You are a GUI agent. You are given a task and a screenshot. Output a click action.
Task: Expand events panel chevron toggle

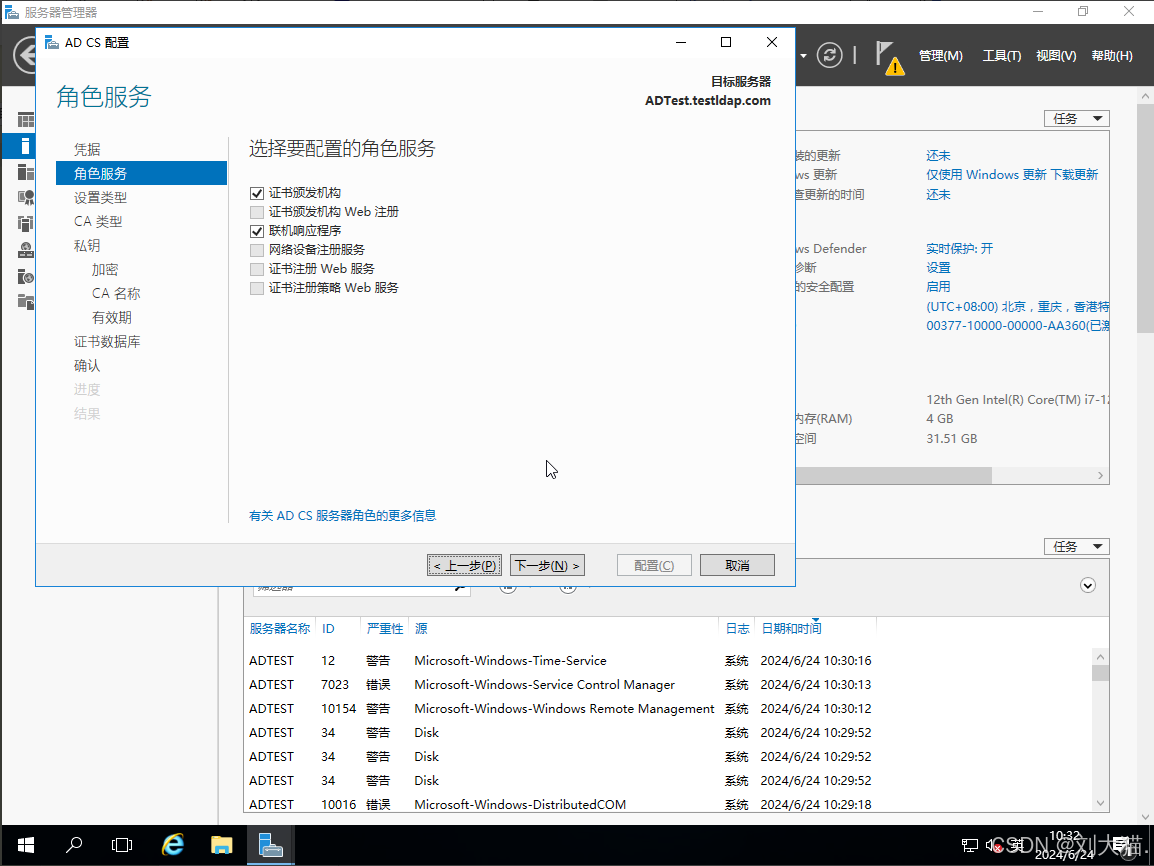(x=1088, y=586)
